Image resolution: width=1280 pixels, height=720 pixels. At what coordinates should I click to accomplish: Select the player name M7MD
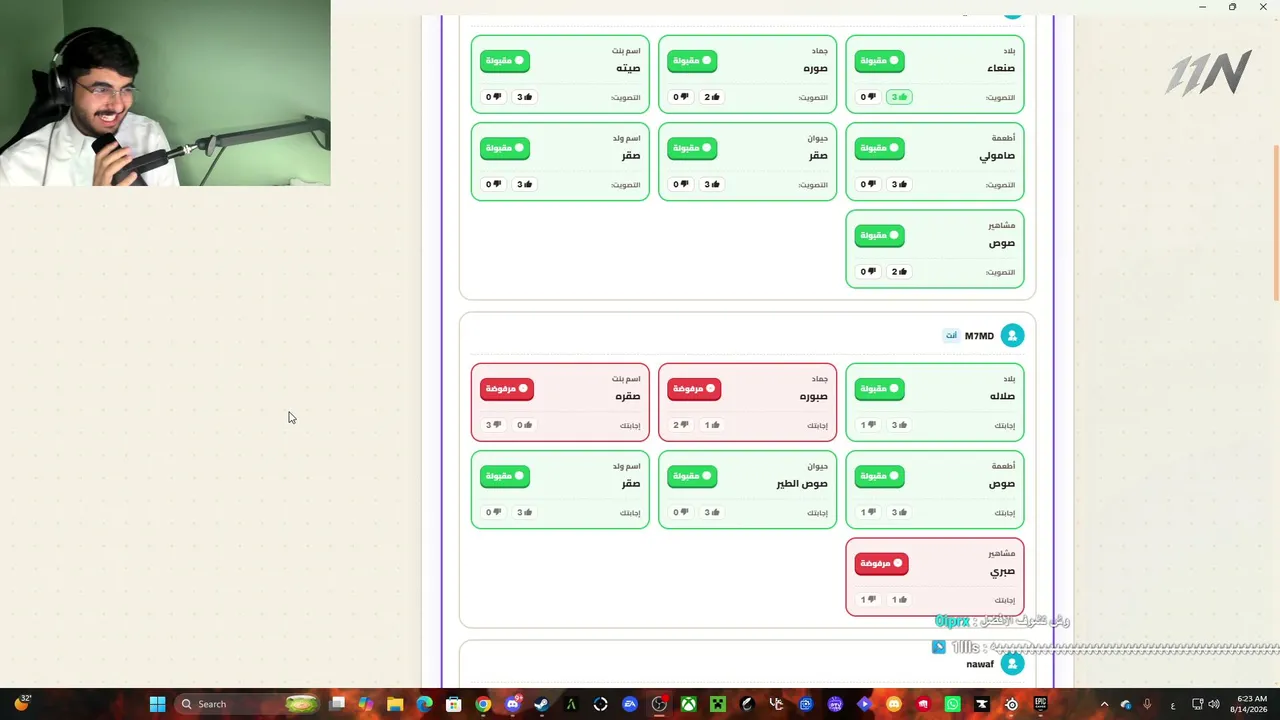[979, 336]
